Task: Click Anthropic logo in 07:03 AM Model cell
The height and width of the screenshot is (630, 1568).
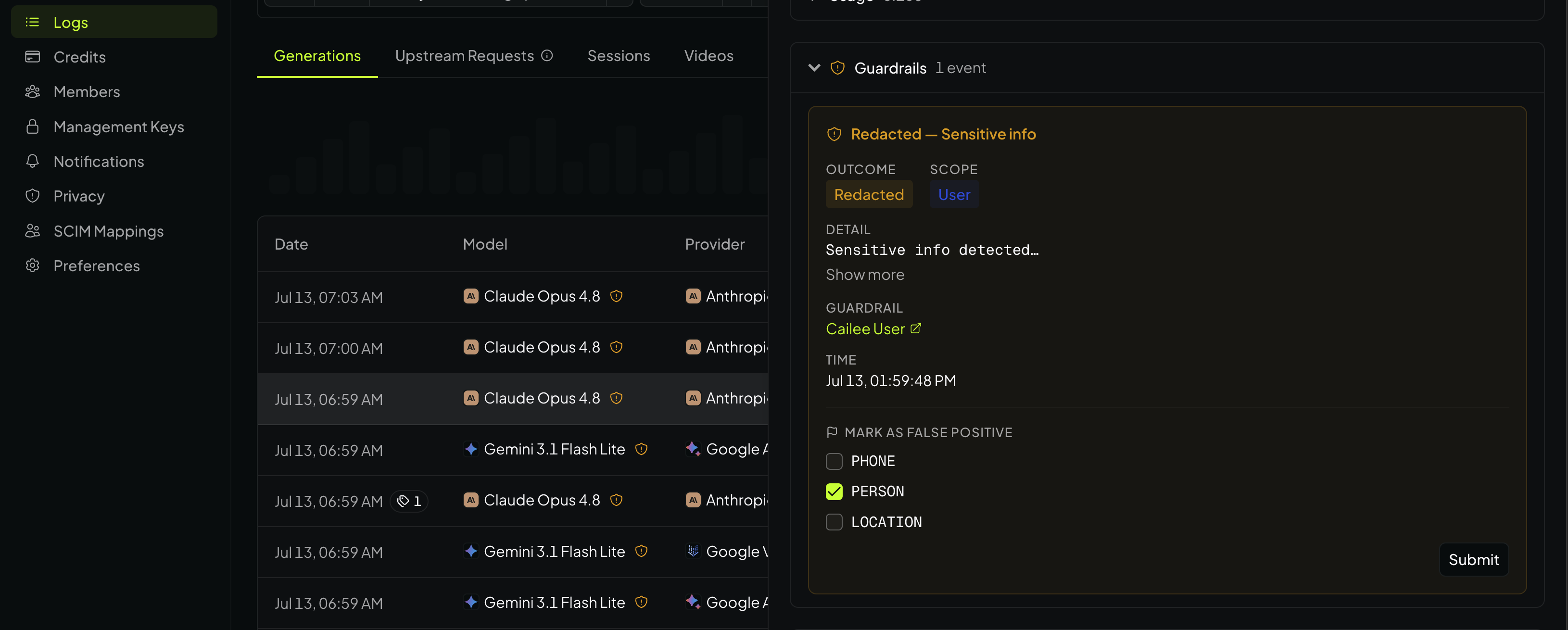Action: click(x=470, y=296)
